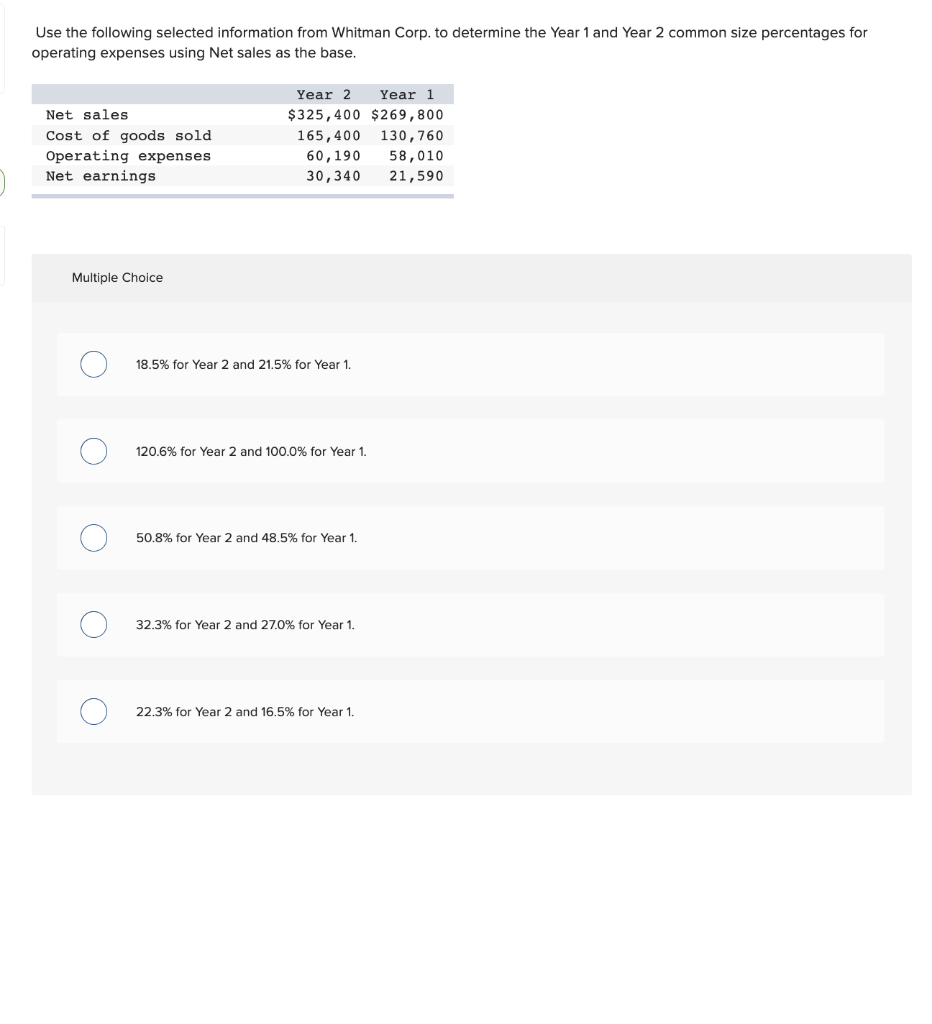Click the Cost of goods sold row
This screenshot has height=1024, width=932.
pyautogui.click(x=130, y=135)
